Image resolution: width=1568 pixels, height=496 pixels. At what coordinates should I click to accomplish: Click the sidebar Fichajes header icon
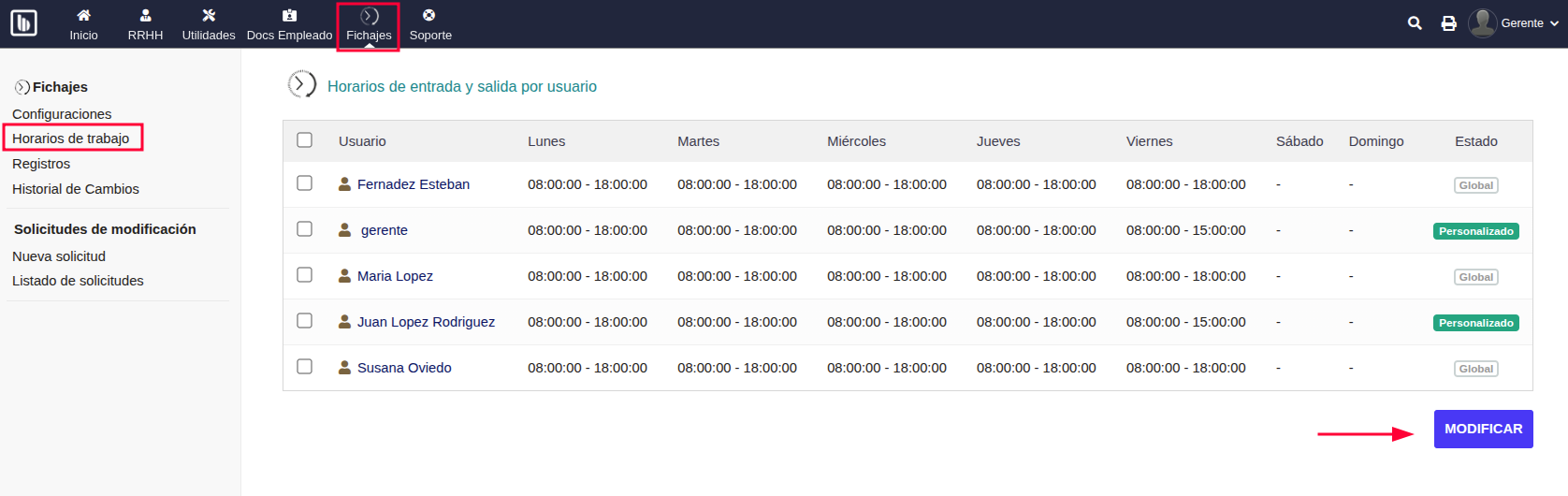click(x=22, y=87)
